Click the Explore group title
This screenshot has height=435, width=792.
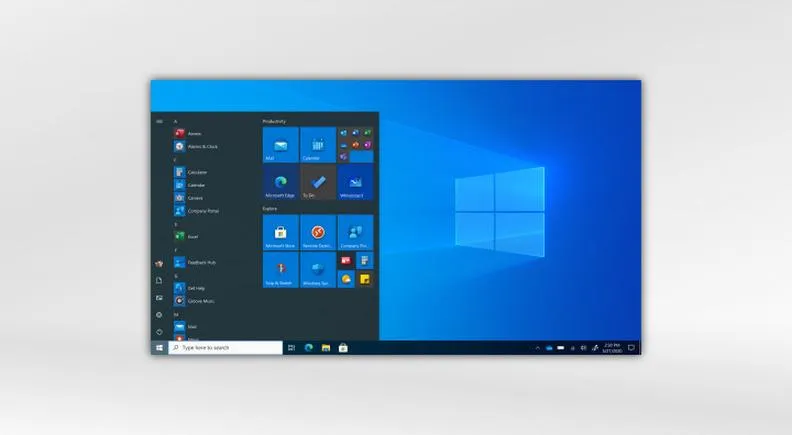[x=270, y=208]
